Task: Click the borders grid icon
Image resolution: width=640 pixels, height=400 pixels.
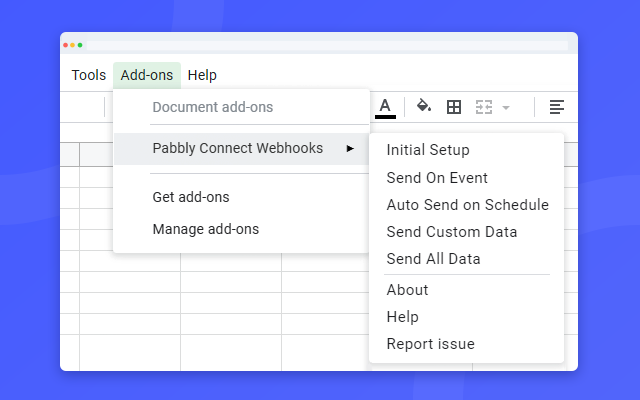Action: point(454,107)
